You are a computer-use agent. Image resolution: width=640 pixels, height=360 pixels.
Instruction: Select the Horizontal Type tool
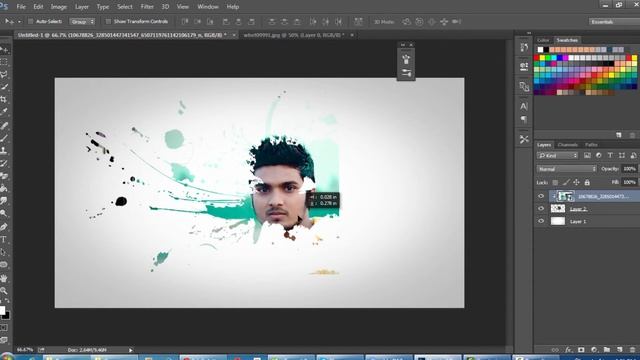(x=4, y=240)
